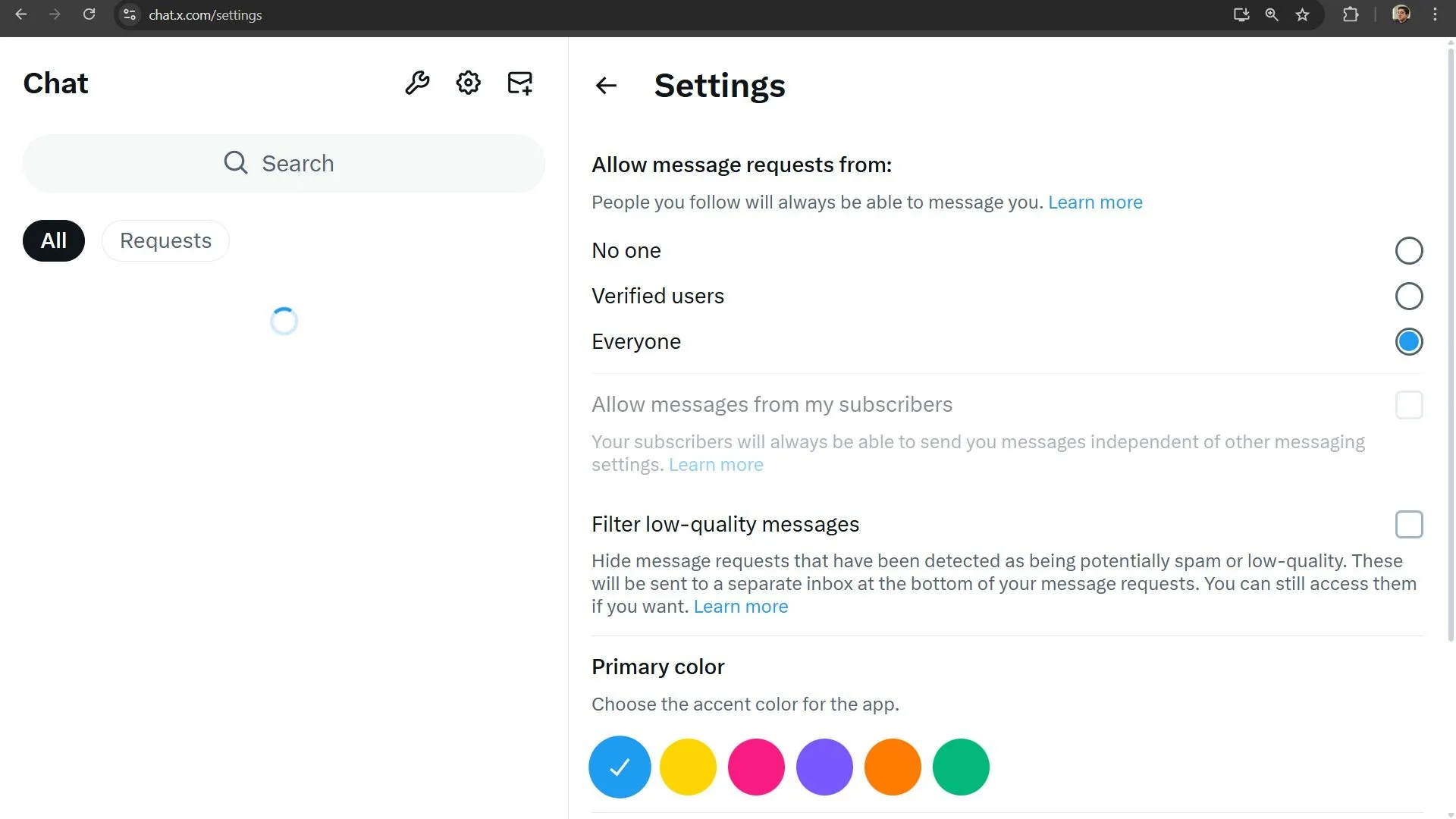Screen dimensions: 1456x819
Task: Click the chat settings gear icon
Action: click(x=468, y=83)
